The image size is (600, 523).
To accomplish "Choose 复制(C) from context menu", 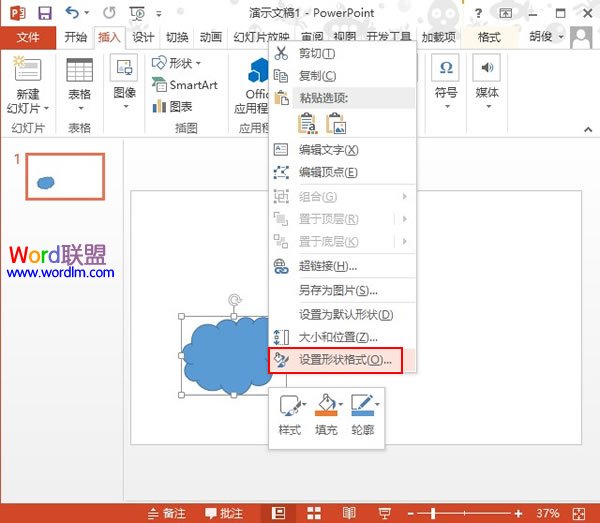I will point(342,76).
